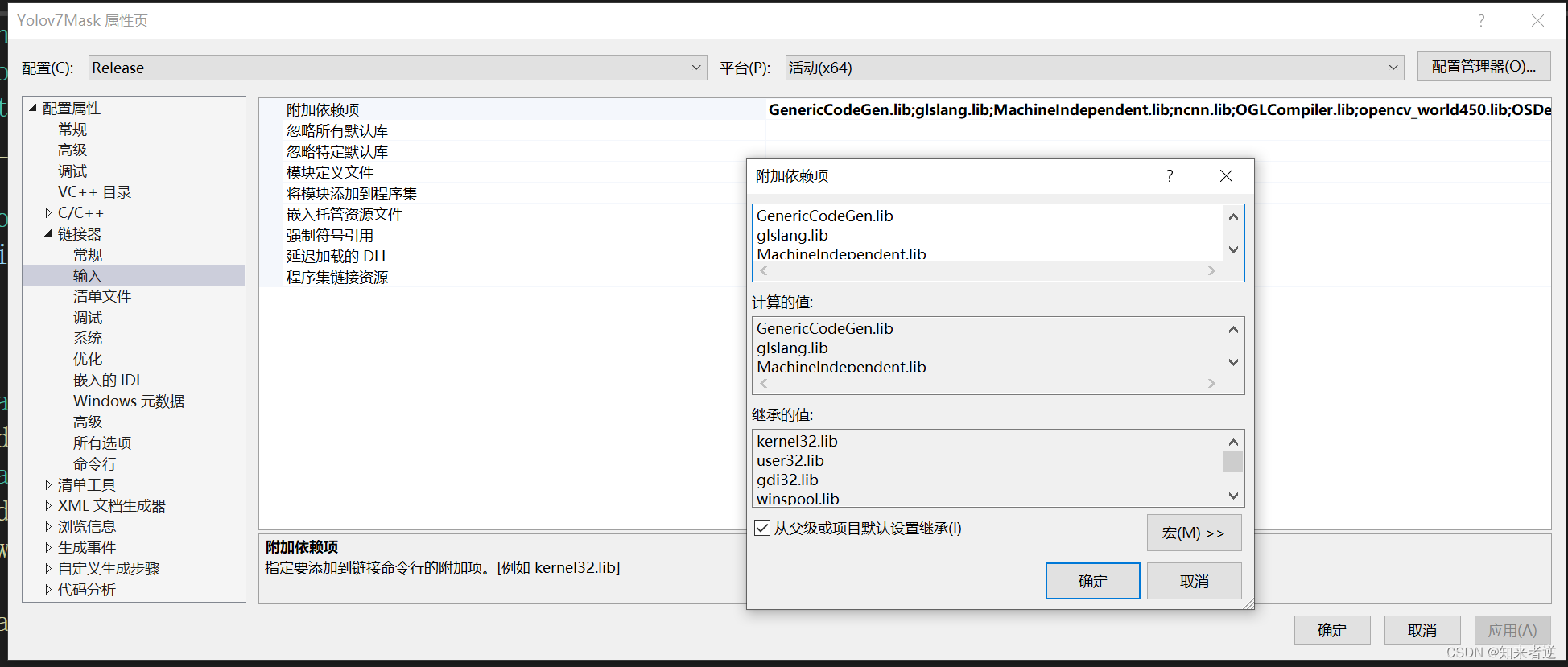Select 高级 under 配置属性

(x=72, y=150)
